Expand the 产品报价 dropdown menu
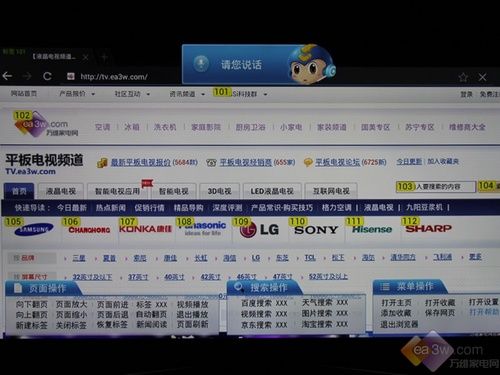This screenshot has width=500, height=375. pos(77,94)
